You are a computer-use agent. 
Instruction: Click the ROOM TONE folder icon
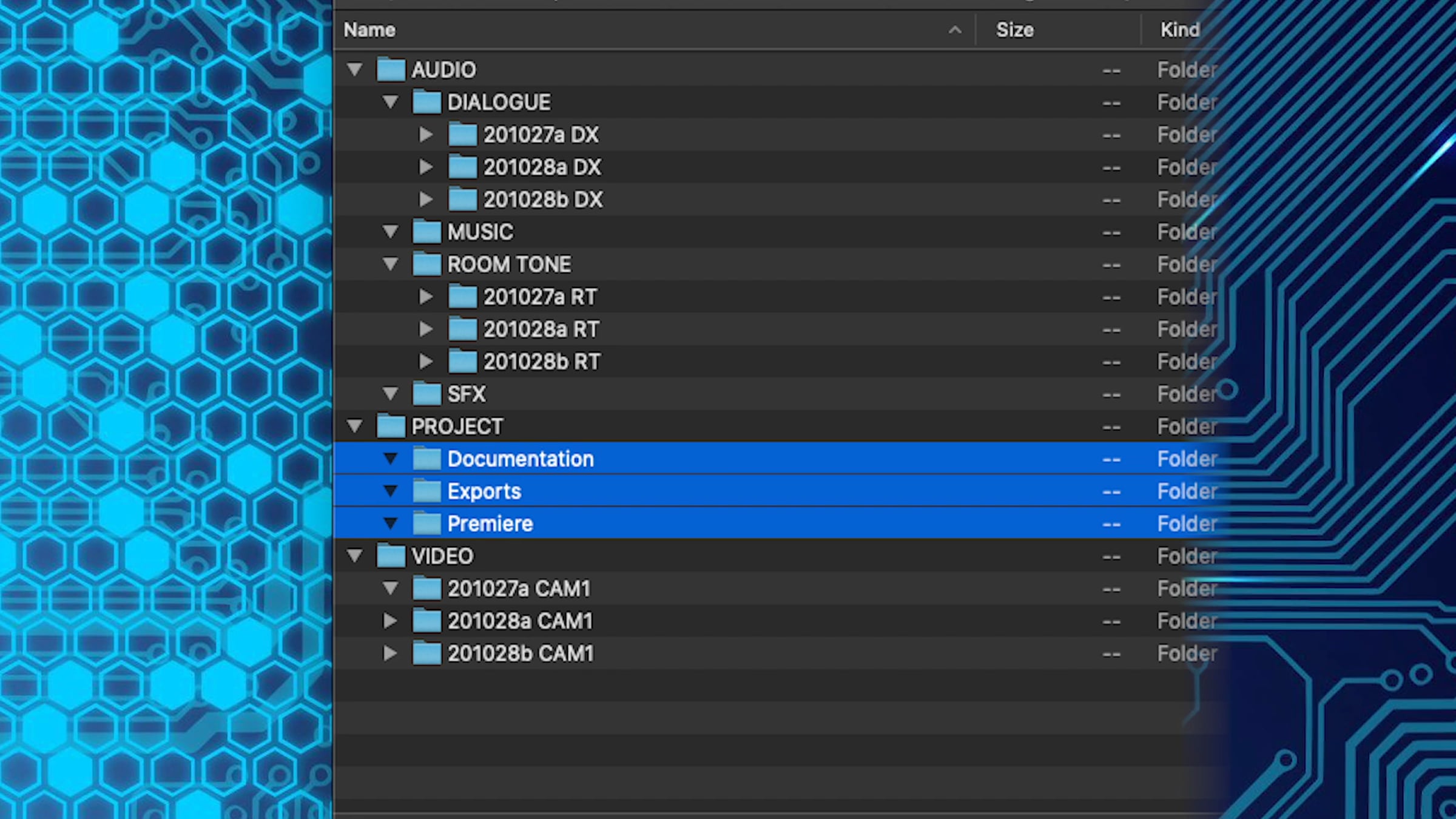(426, 264)
